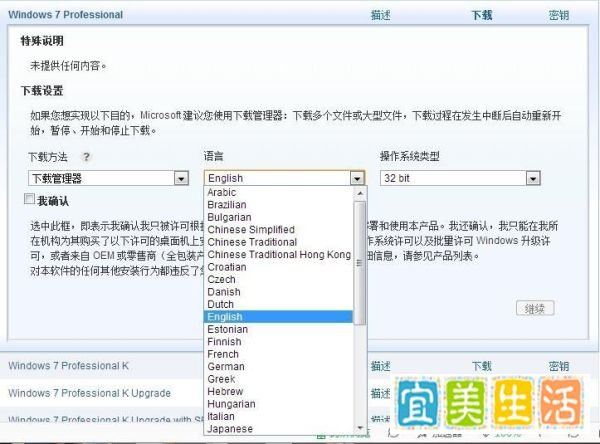Select Dutch in the language list
The image size is (600, 444).
click(x=278, y=304)
